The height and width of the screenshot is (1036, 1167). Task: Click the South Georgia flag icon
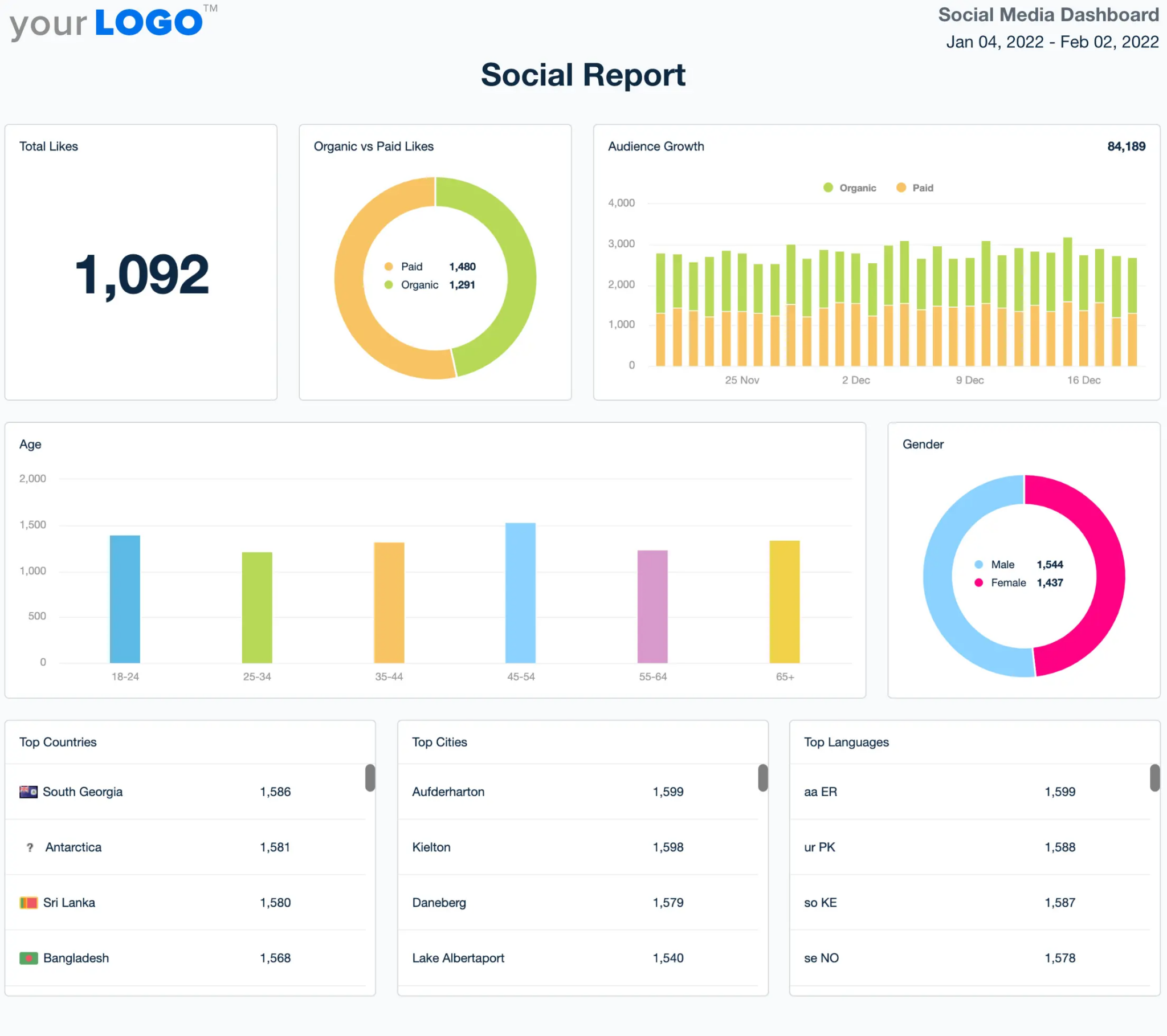(x=30, y=792)
